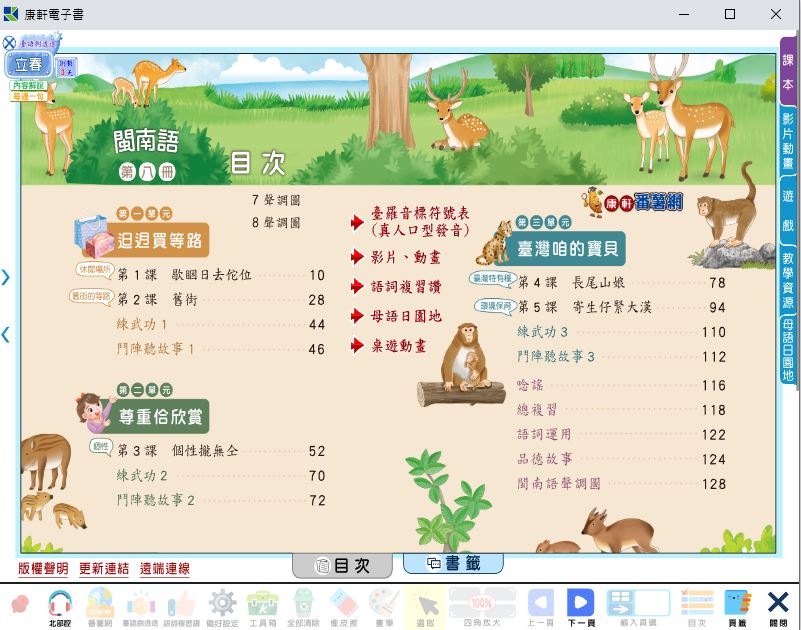The image size is (801, 630).
Task: Select the 目次 bottom tab
Action: 342,566
